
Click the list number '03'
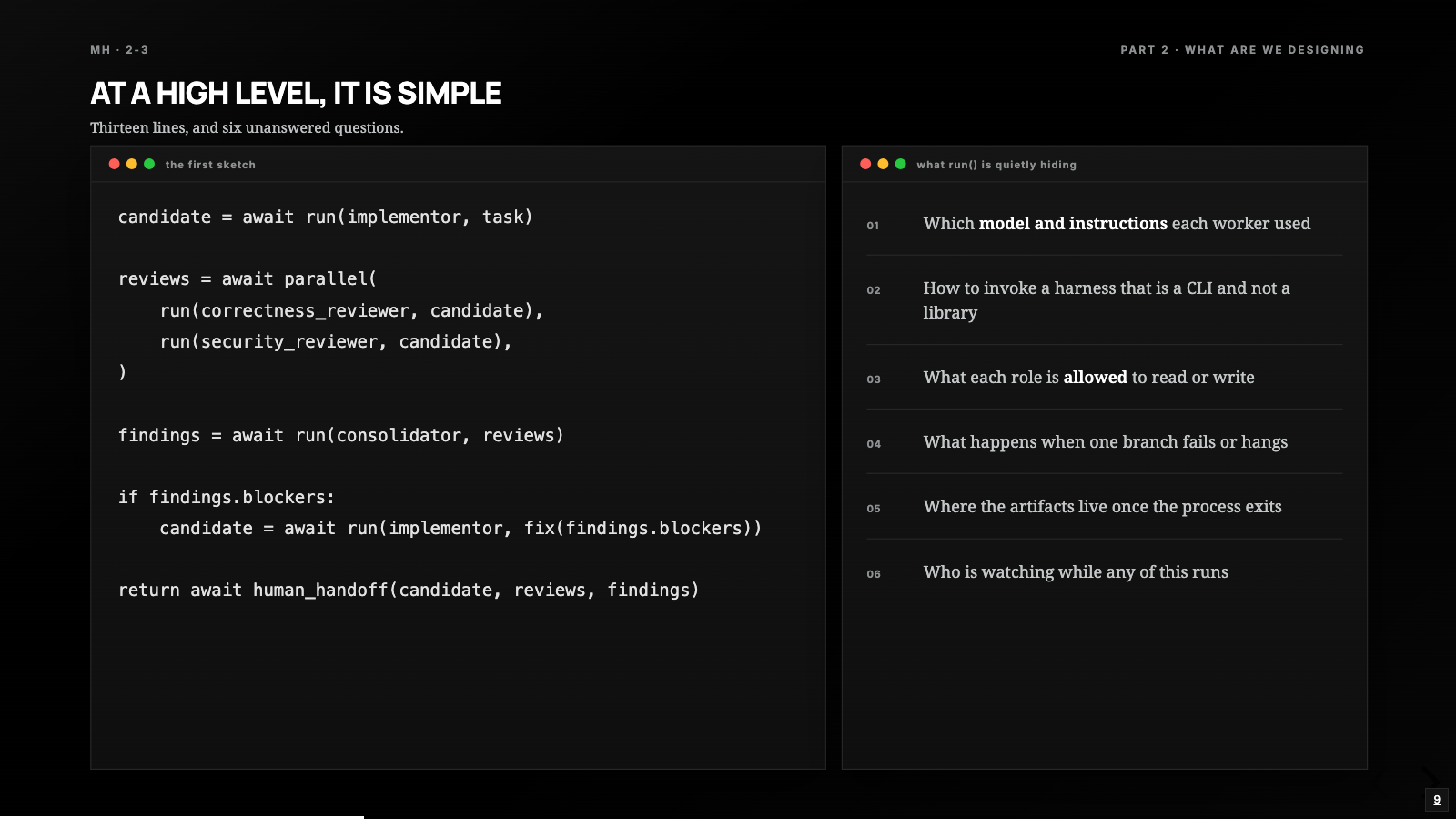pyautogui.click(x=874, y=379)
